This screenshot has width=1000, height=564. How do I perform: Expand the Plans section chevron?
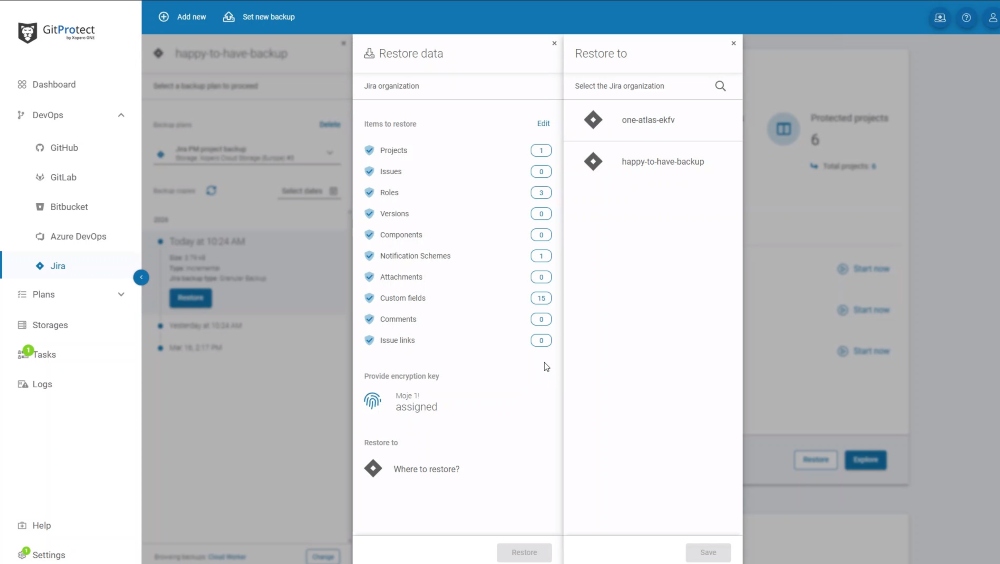(121, 294)
